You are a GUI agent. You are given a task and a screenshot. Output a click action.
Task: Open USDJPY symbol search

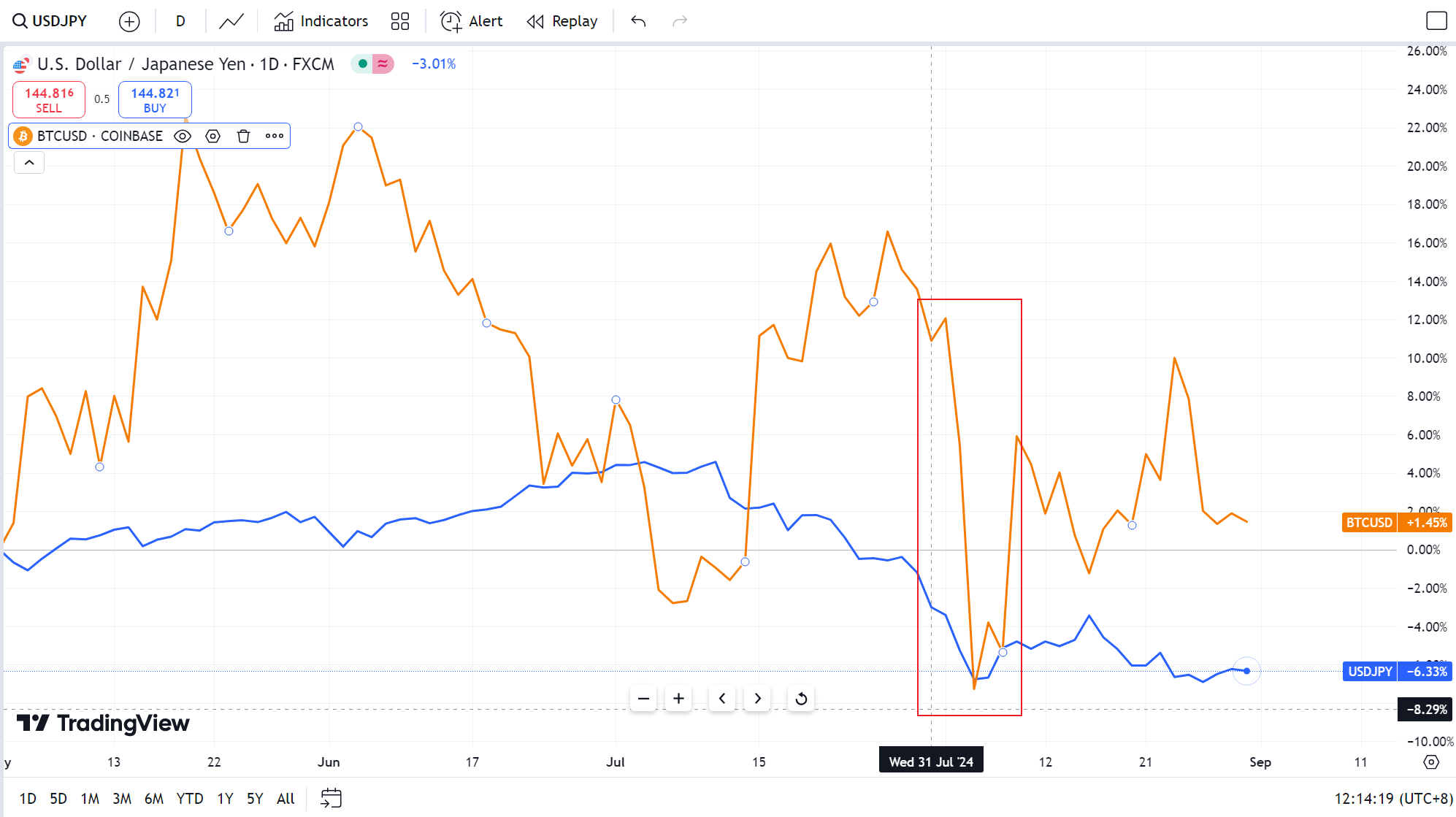click(x=50, y=21)
